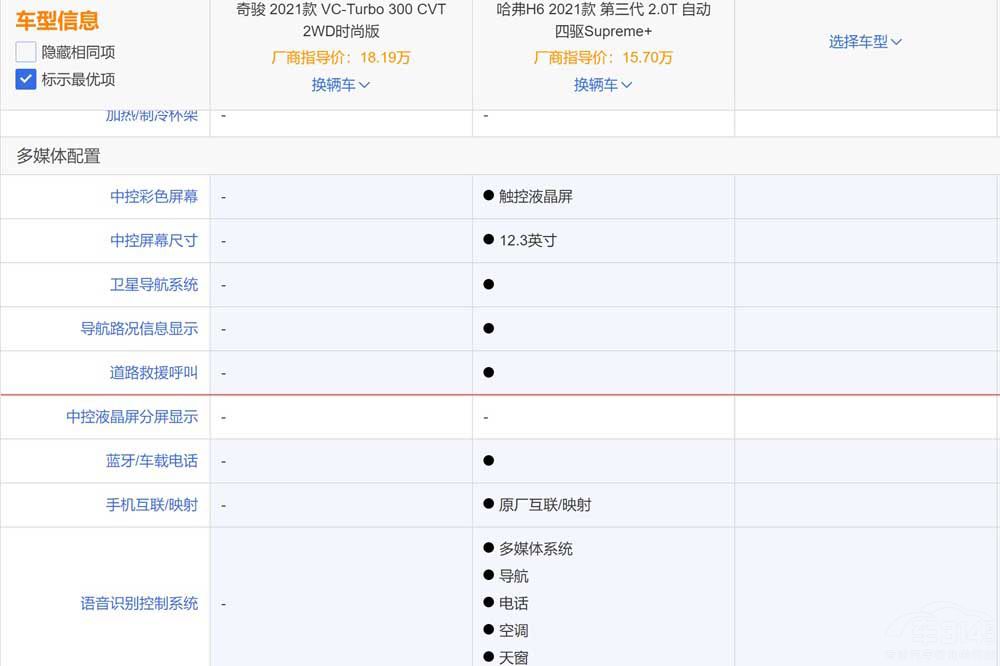This screenshot has width=1000, height=666.
Task: Click the 道路救援呼叫 parameter link
Action: pyautogui.click(x=154, y=373)
